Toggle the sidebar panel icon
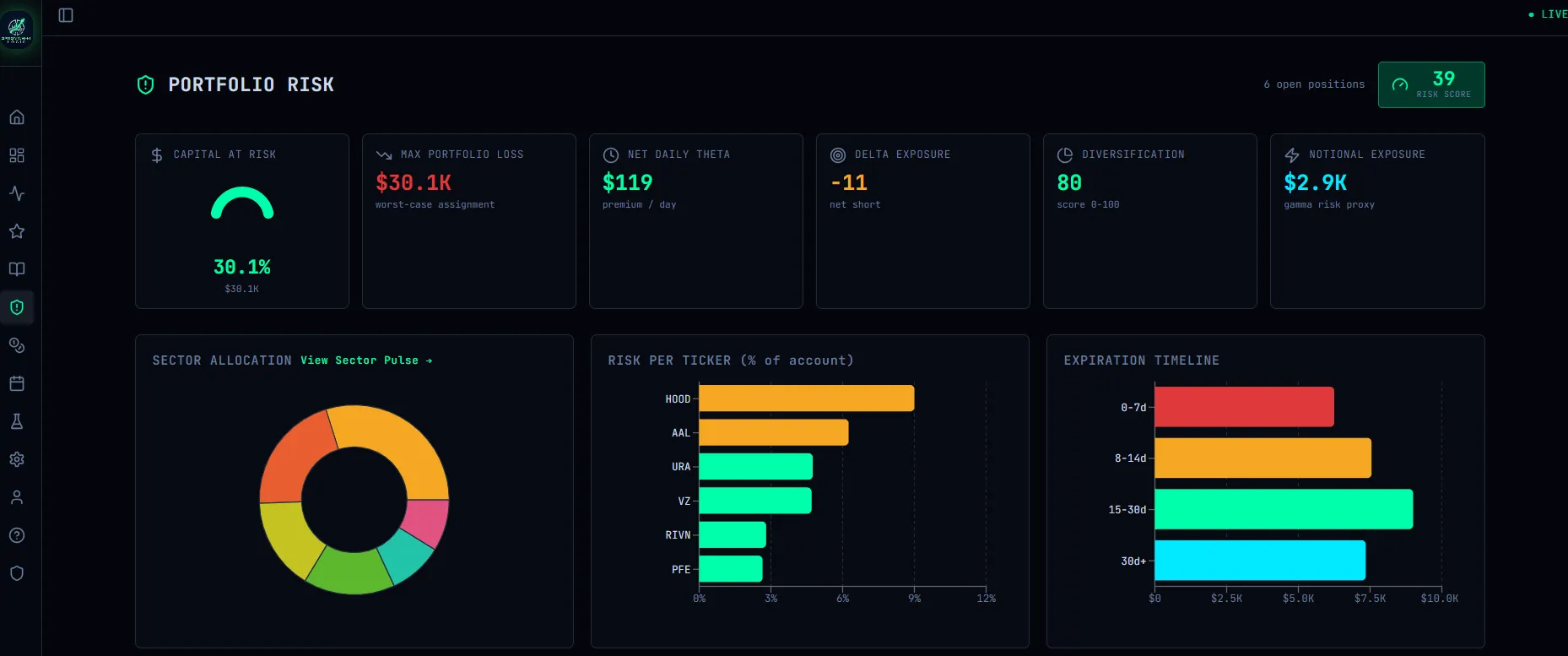This screenshot has width=1568, height=656. point(66,15)
